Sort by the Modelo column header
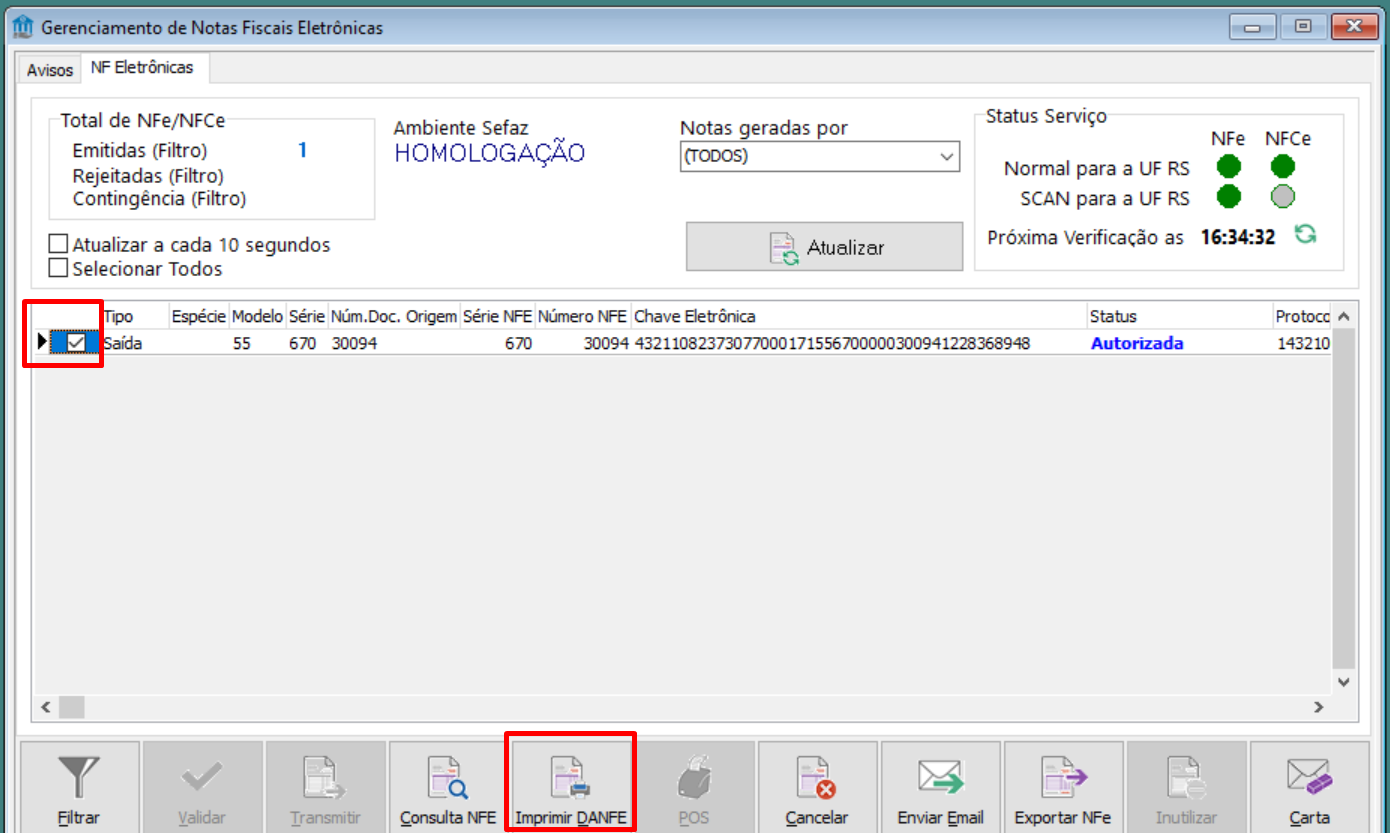This screenshot has width=1390, height=833. click(257, 316)
